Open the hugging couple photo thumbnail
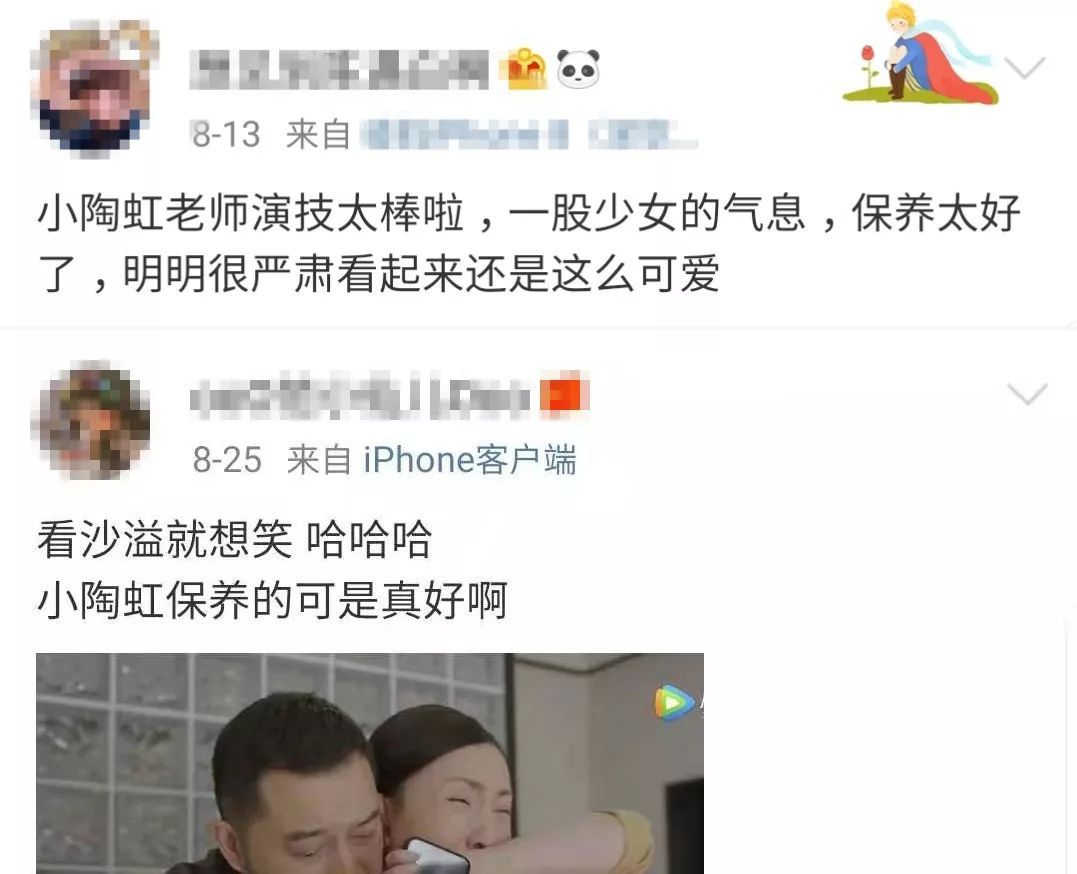 370,763
